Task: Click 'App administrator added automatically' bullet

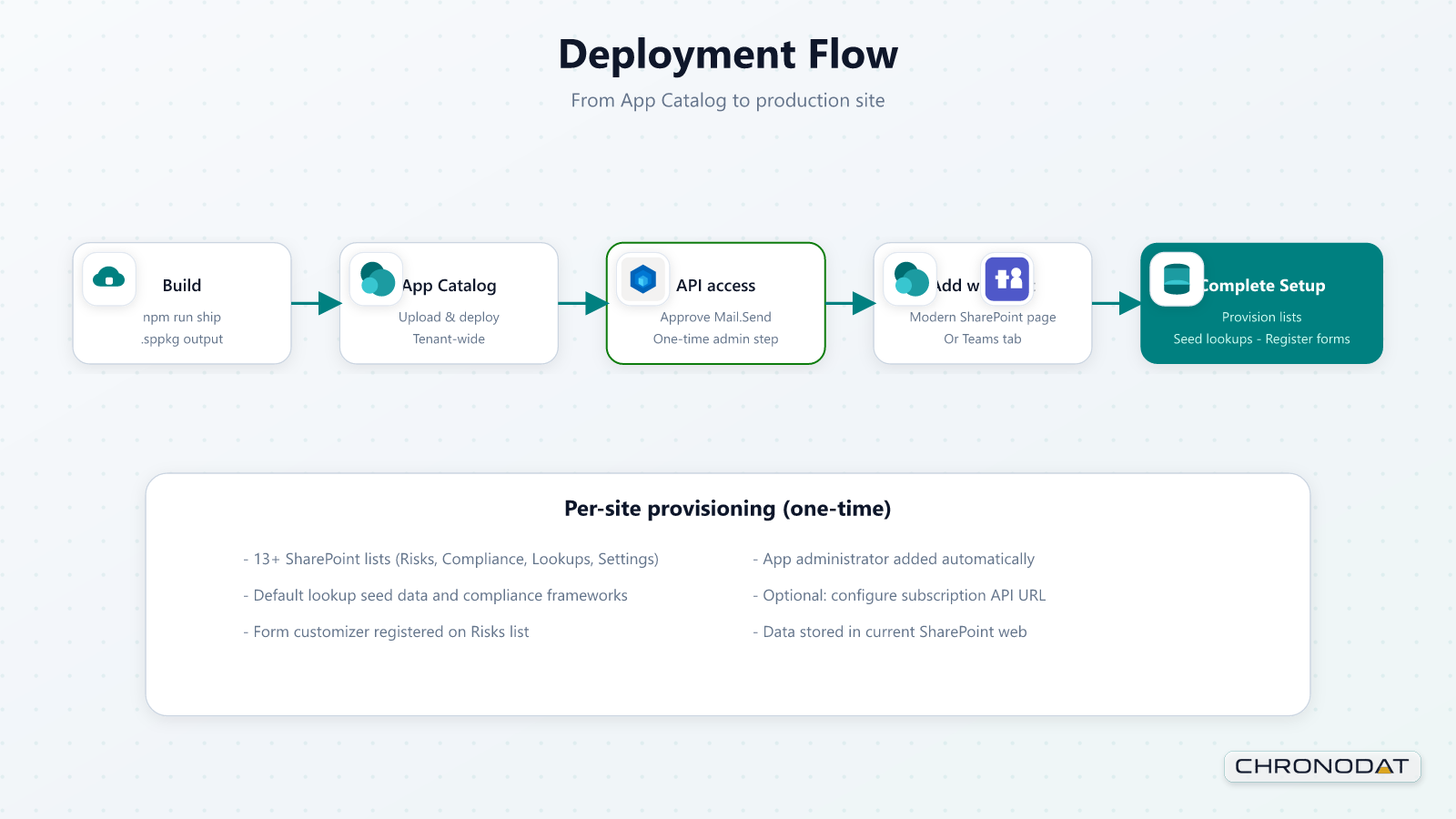Action: (x=894, y=559)
